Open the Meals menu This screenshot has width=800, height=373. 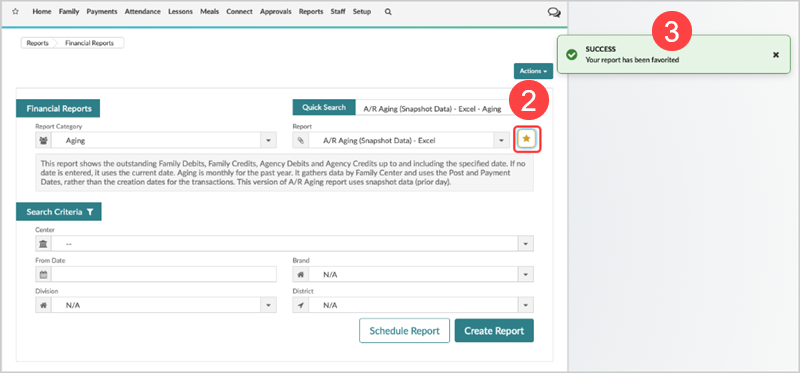coord(210,11)
